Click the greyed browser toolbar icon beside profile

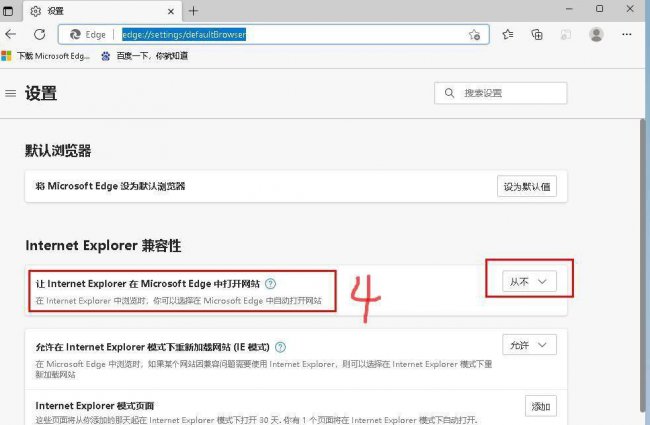coord(566,34)
